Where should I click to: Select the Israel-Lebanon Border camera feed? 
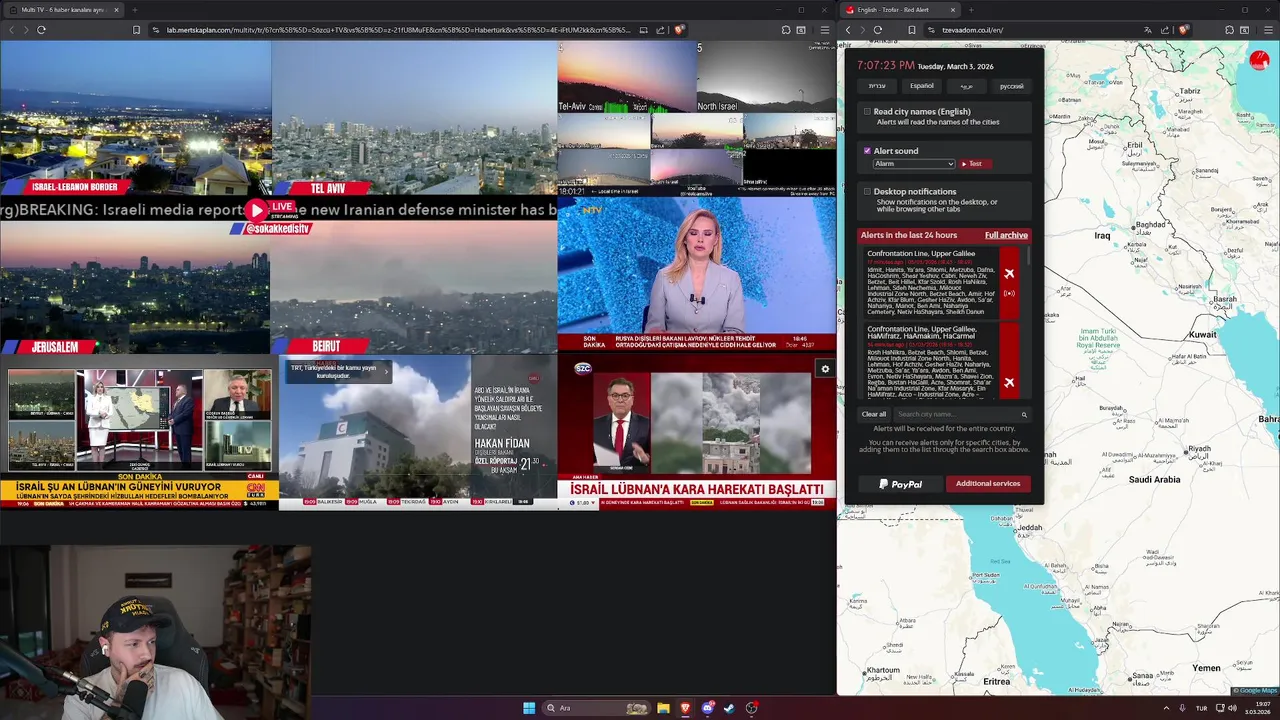[135, 118]
